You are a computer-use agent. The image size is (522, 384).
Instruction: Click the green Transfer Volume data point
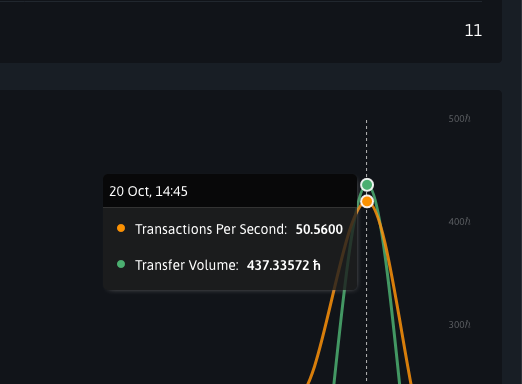(x=367, y=185)
